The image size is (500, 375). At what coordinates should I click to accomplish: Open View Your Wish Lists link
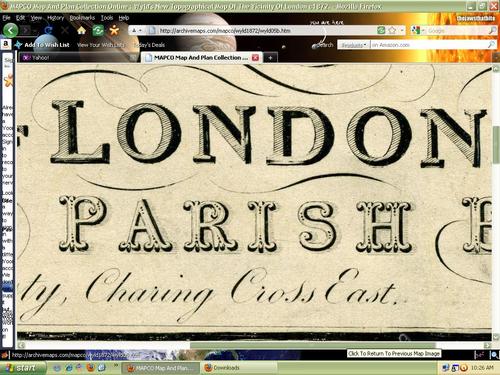click(101, 45)
